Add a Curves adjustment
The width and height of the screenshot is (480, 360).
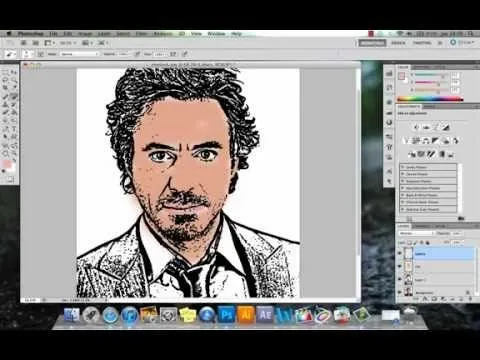click(x=436, y=127)
